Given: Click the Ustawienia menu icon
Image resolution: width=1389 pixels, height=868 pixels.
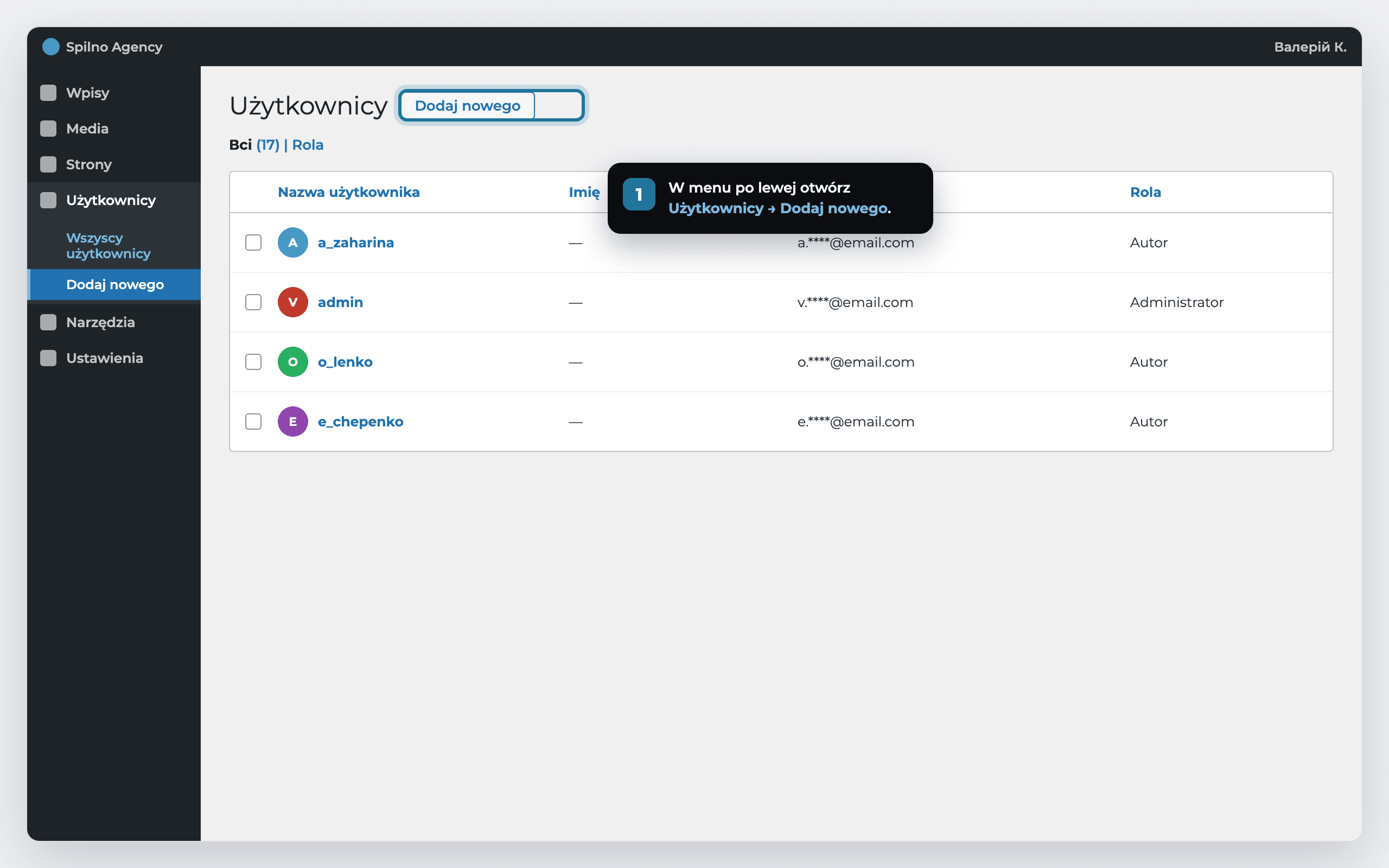Looking at the screenshot, I should 48,358.
